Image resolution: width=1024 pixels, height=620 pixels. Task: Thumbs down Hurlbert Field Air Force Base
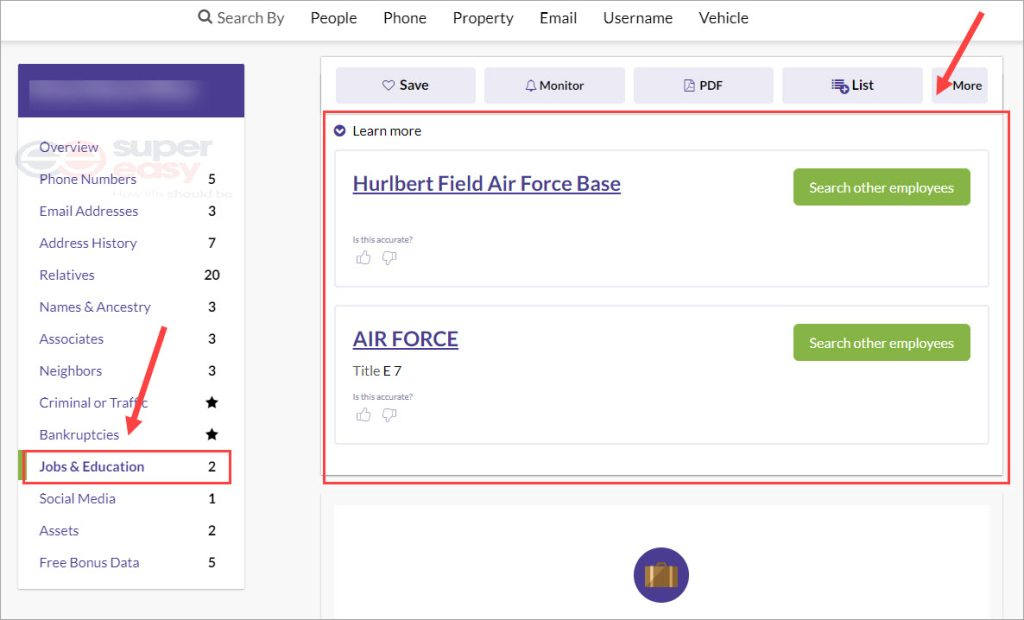pyautogui.click(x=389, y=258)
